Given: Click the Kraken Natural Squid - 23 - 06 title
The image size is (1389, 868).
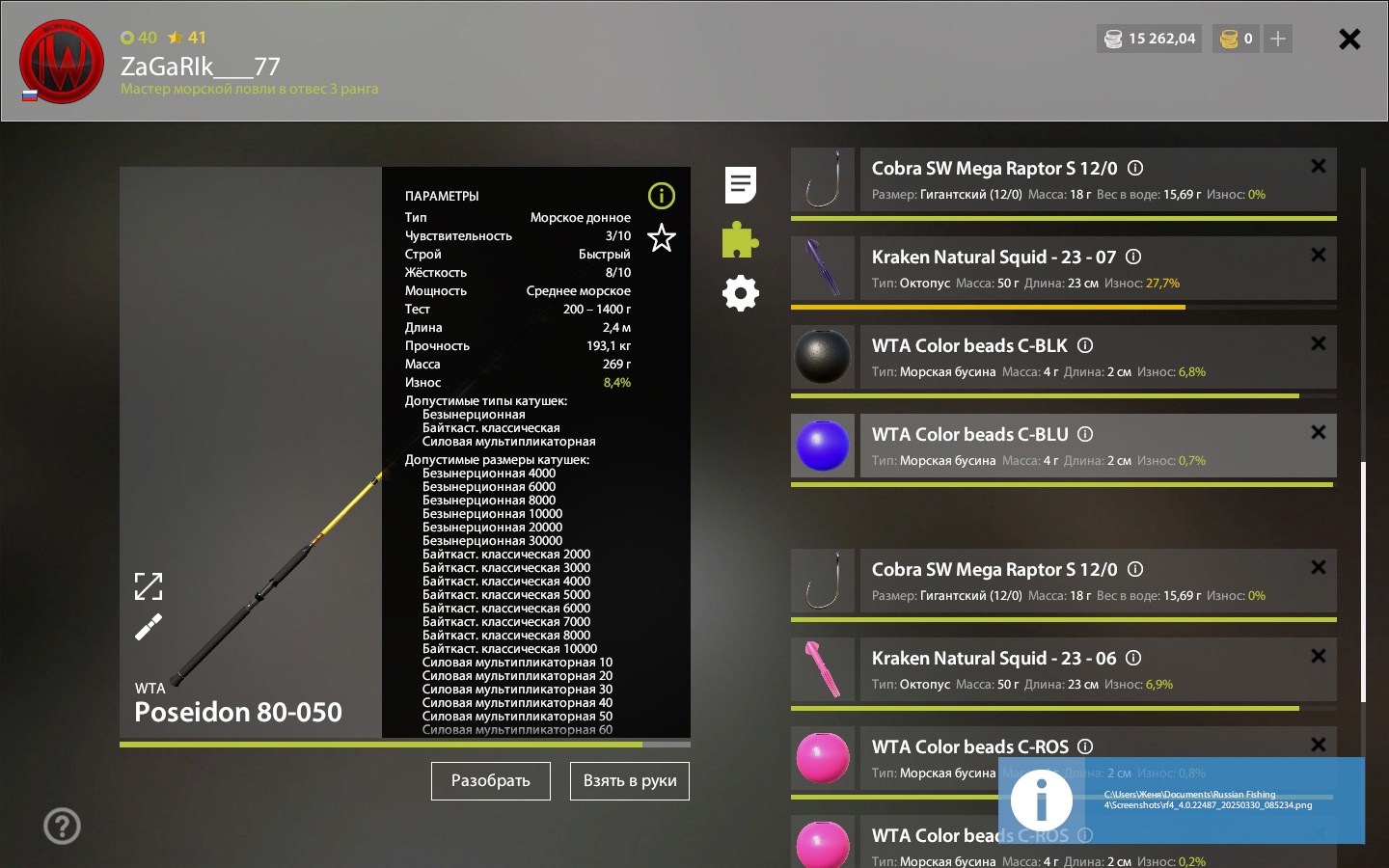Looking at the screenshot, I should [994, 658].
